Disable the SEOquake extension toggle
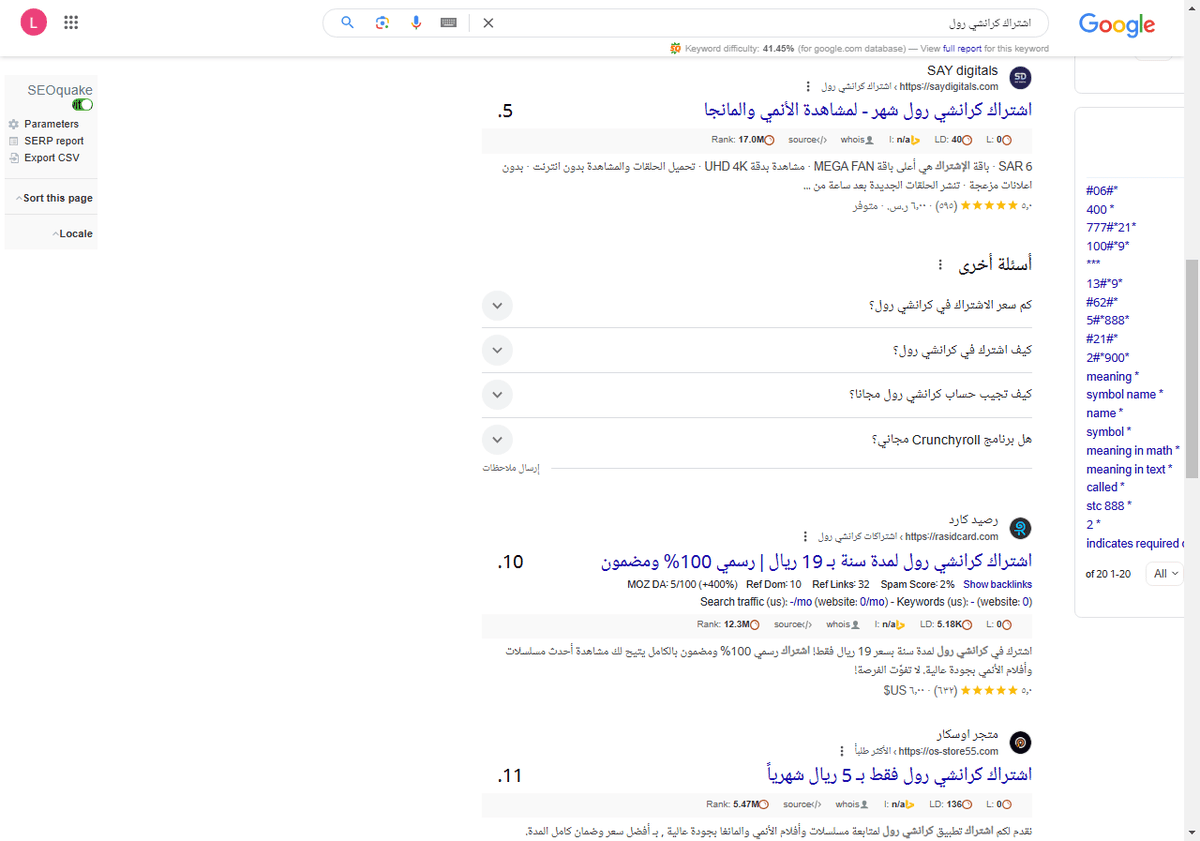The image size is (1200, 841). click(82, 104)
